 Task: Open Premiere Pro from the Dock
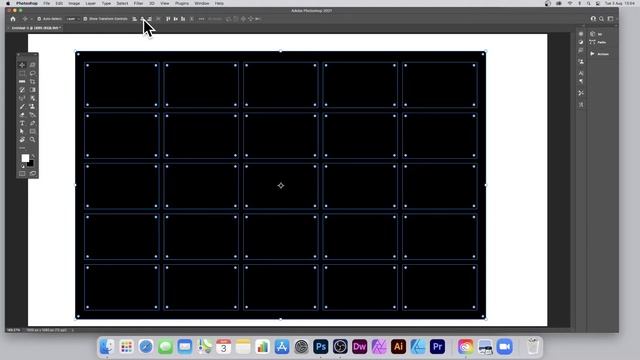click(x=437, y=347)
